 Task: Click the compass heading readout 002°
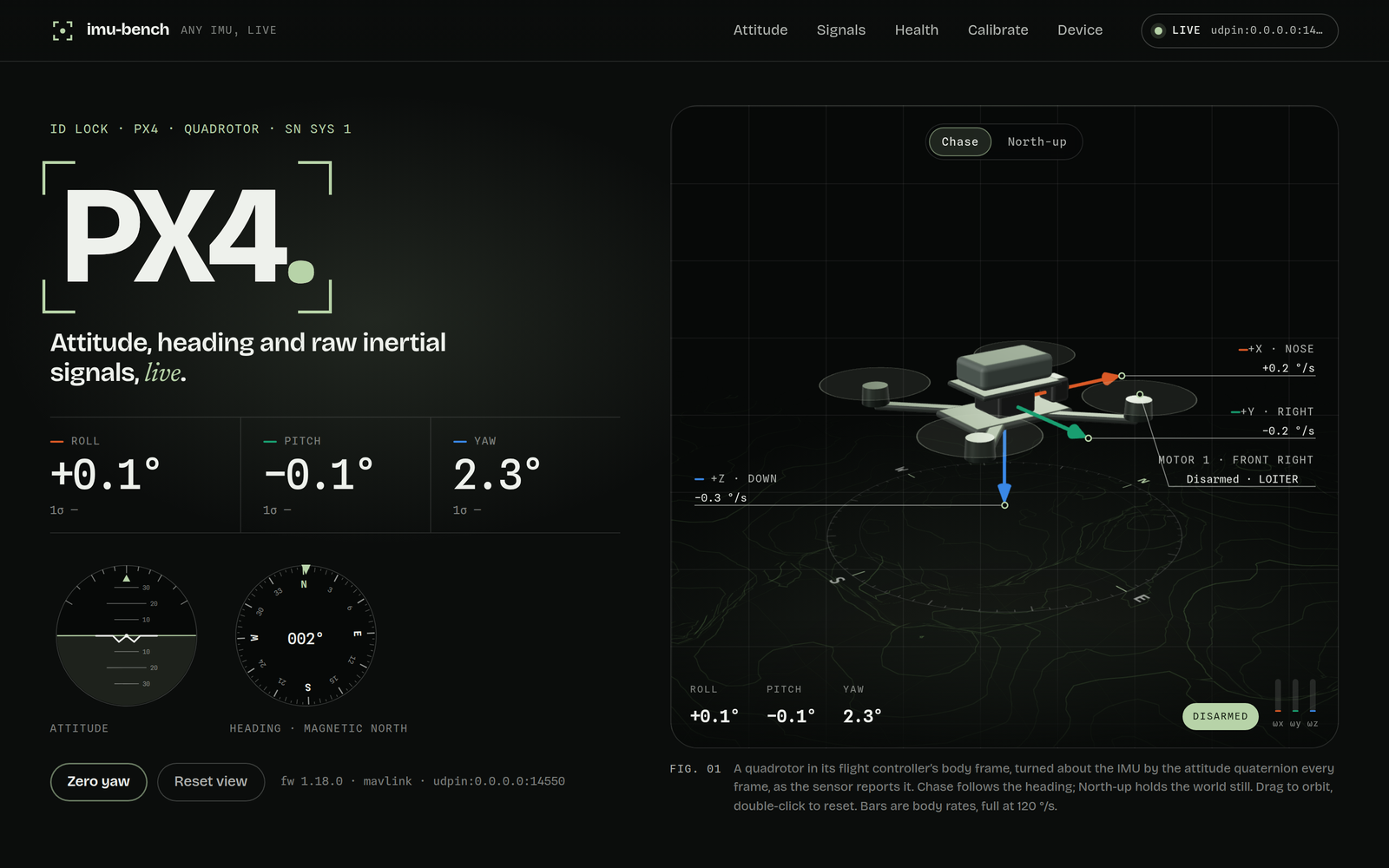point(305,639)
